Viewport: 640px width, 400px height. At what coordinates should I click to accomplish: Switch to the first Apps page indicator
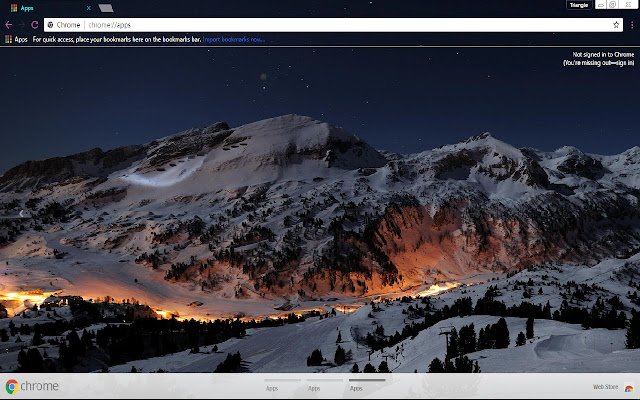[282, 385]
